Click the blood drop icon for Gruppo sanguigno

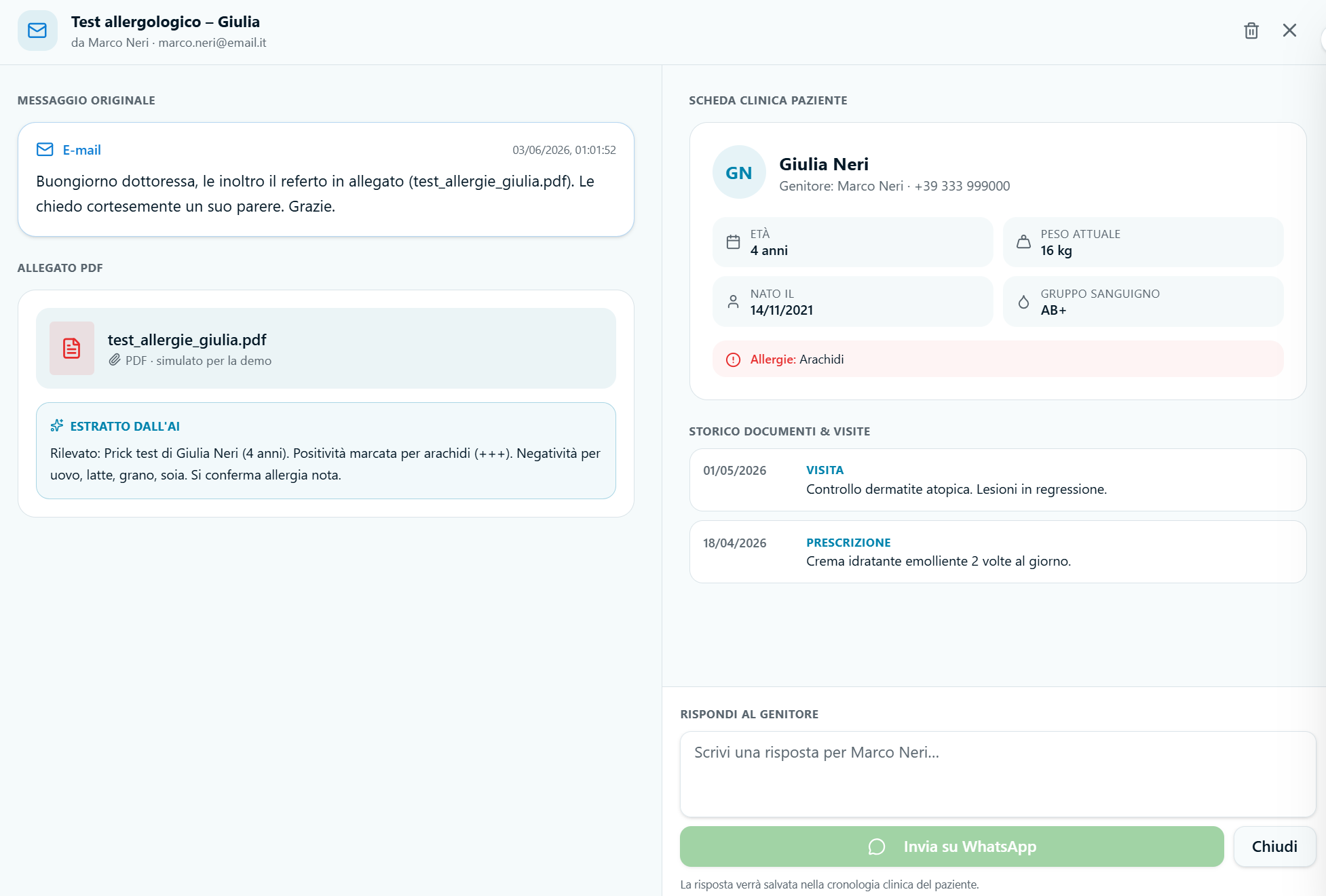pyautogui.click(x=1023, y=301)
